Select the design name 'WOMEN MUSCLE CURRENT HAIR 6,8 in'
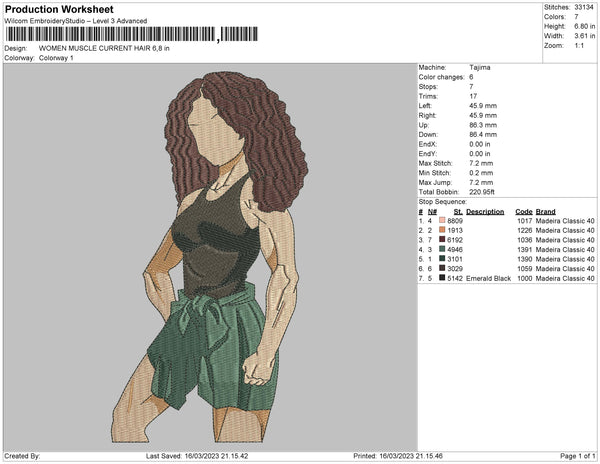The height and width of the screenshot is (464, 600). point(104,48)
